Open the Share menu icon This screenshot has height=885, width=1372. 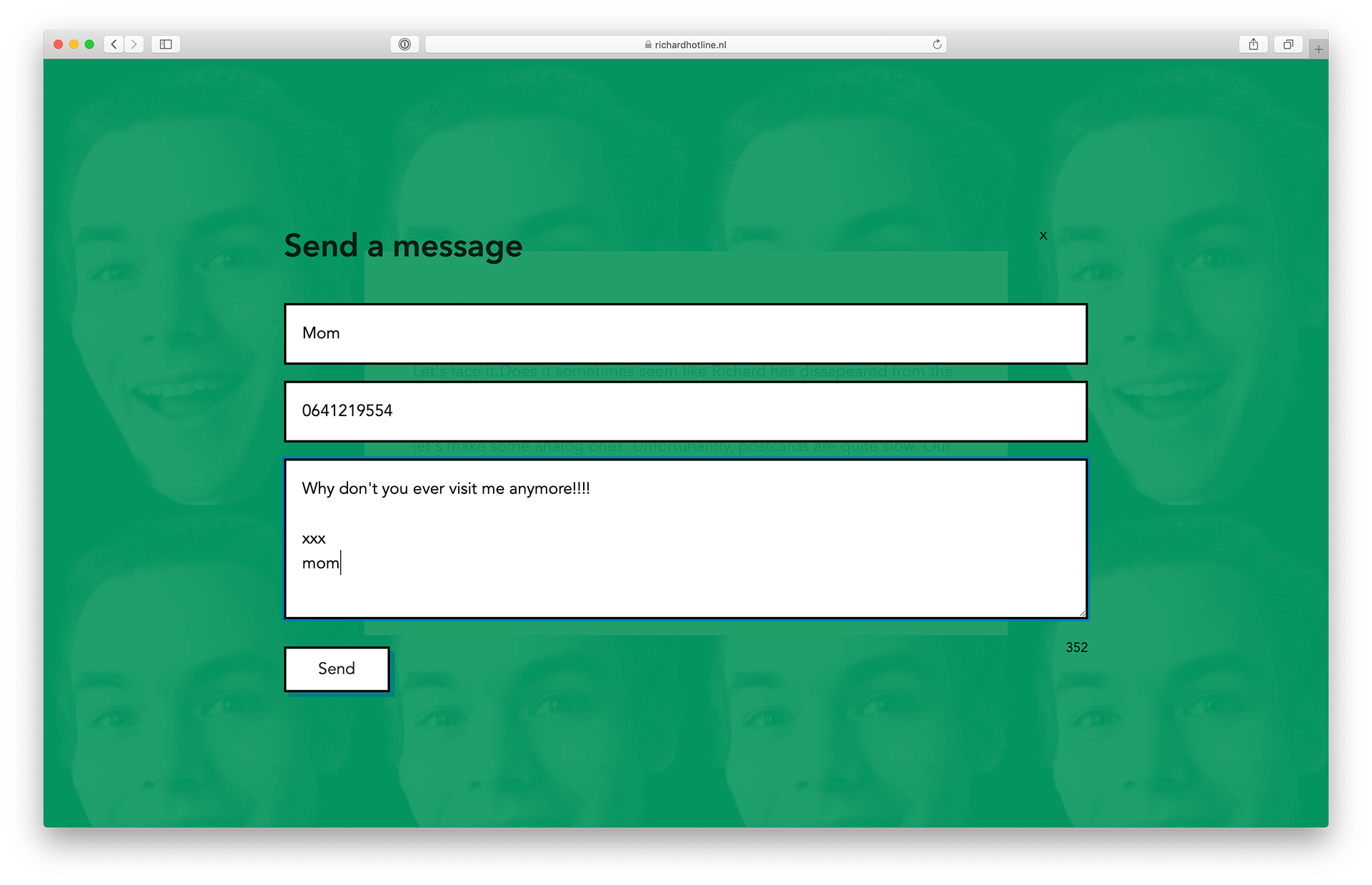[1253, 44]
